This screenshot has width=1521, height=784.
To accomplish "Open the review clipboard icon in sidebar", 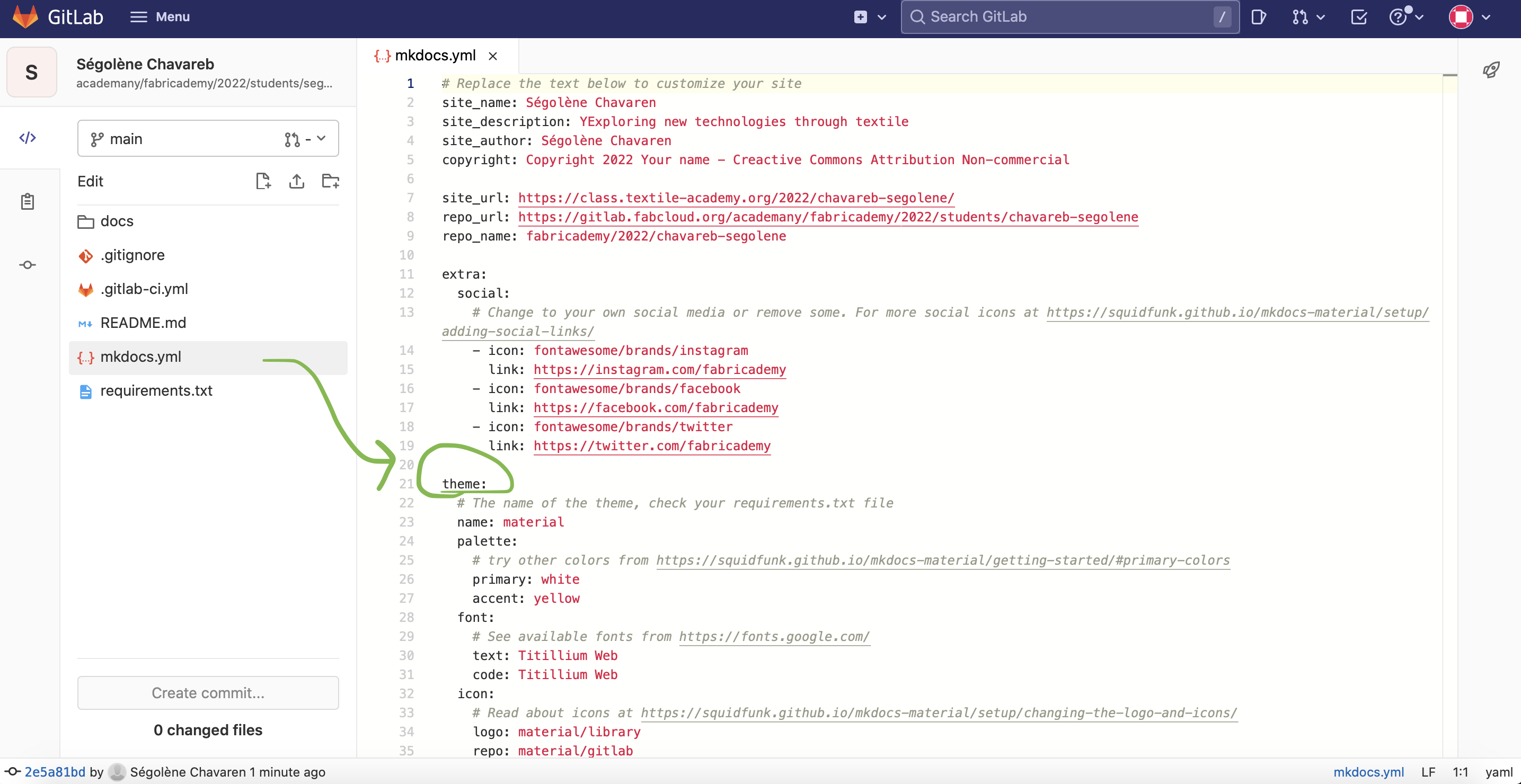I will 28,202.
